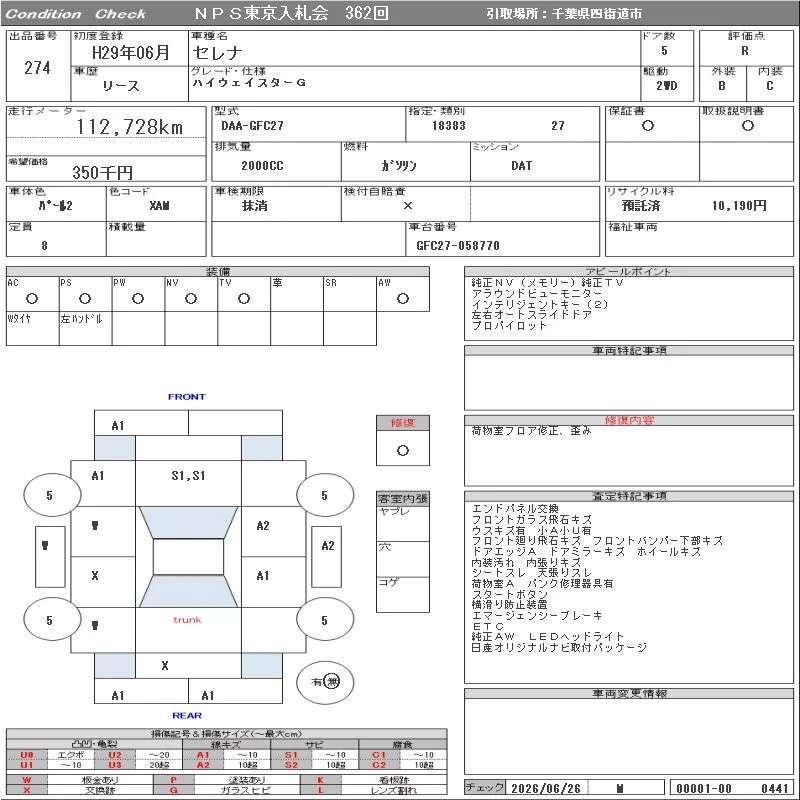
Task: Select the note フロントガラス飛石キズ
Action: coord(532,519)
